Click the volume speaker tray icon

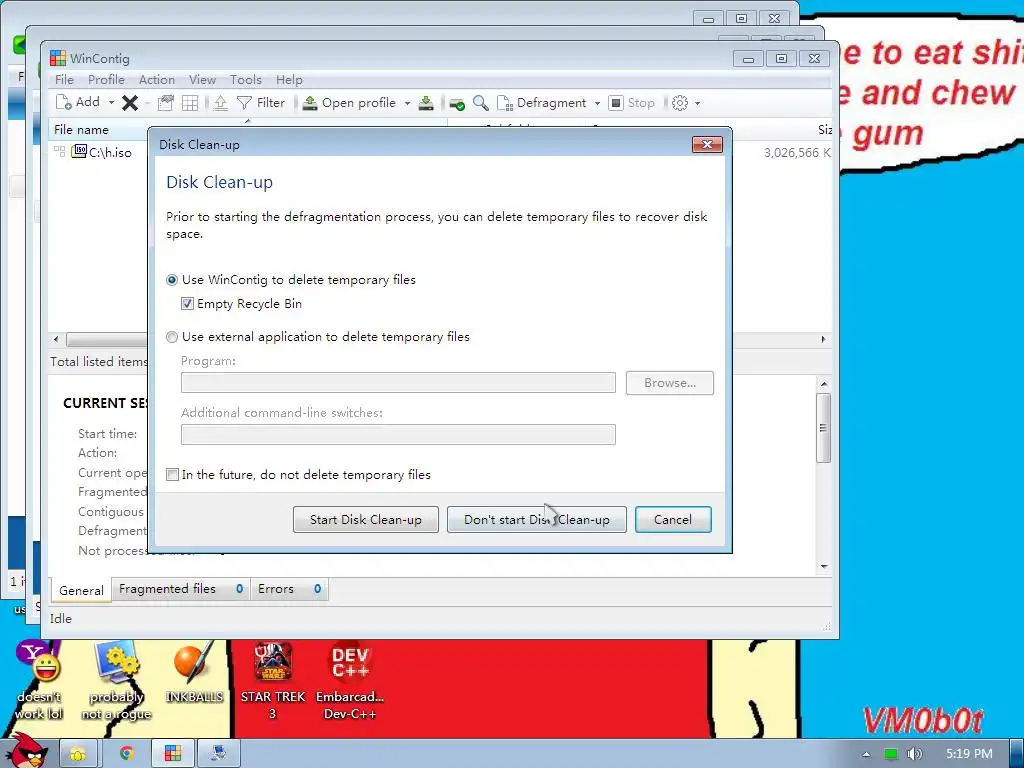coord(914,754)
